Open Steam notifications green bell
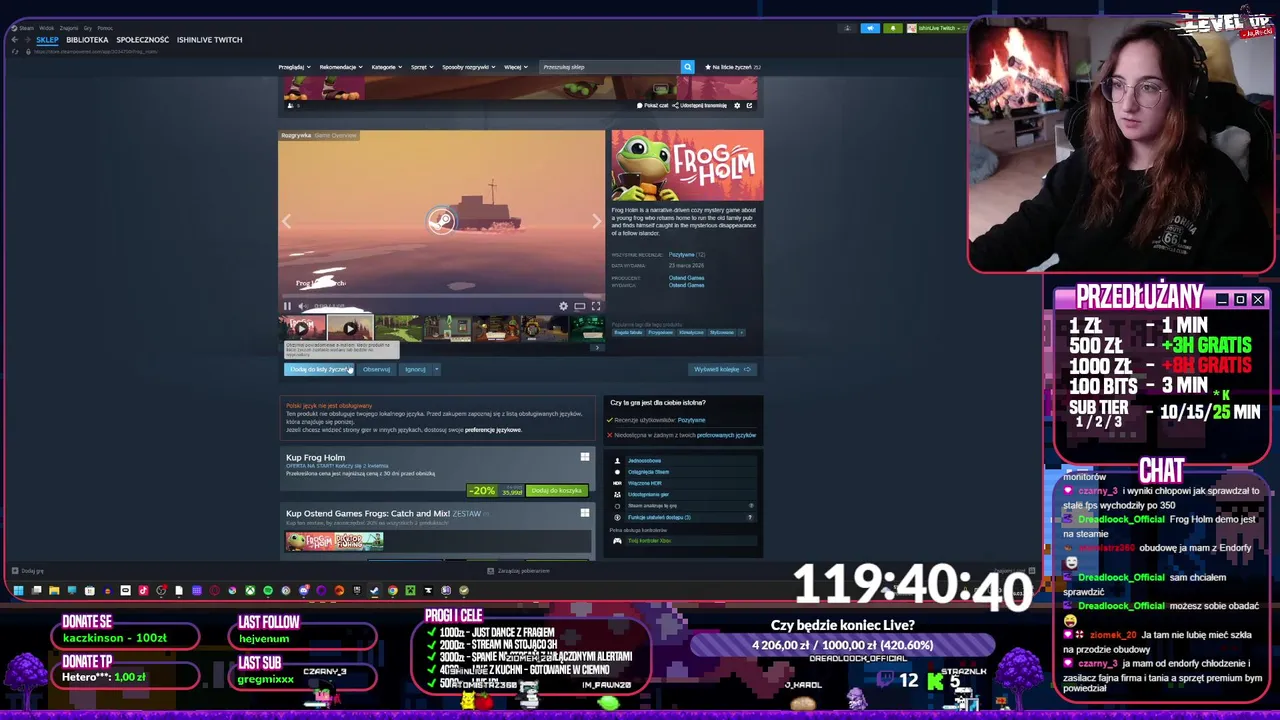 click(893, 28)
